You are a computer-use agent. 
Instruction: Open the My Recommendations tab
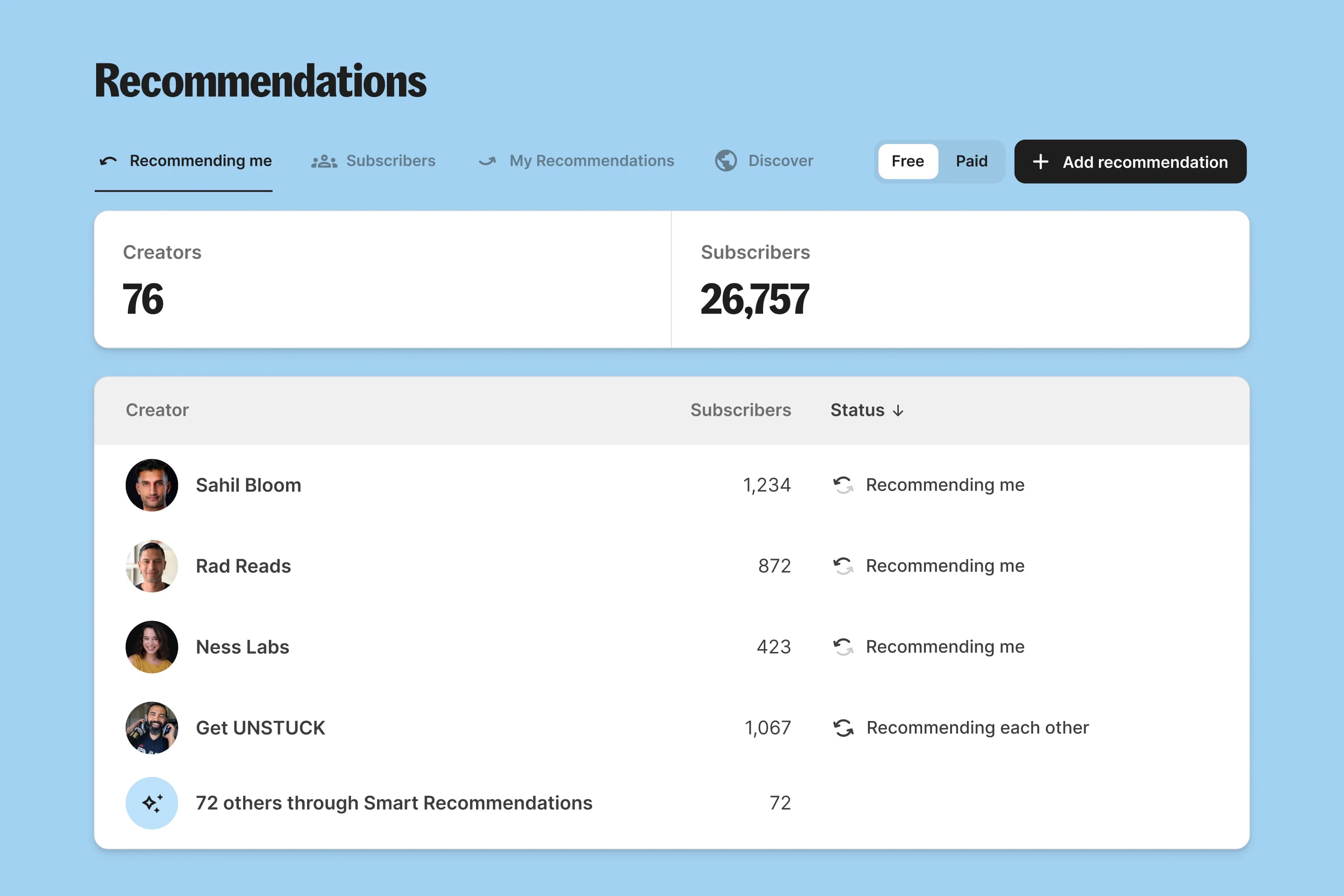tap(591, 161)
